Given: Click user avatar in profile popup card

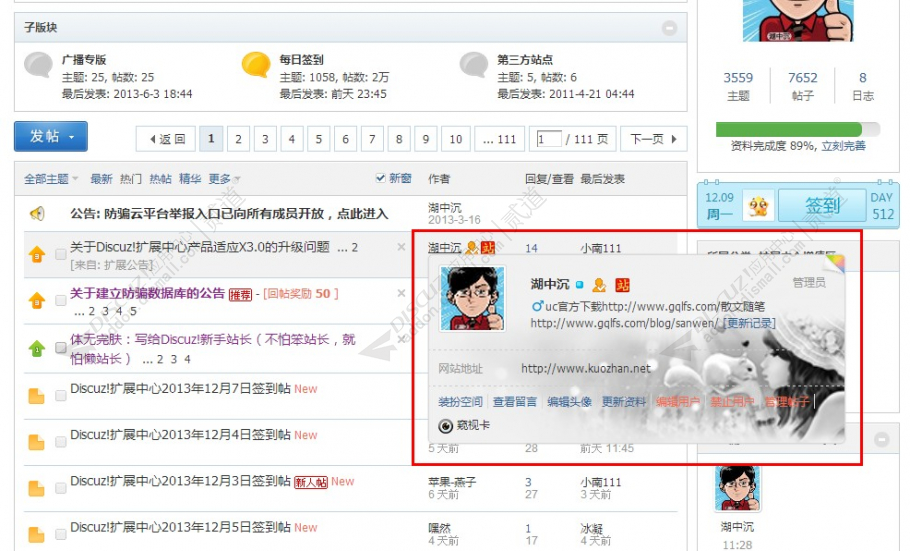Looking at the screenshot, I should point(472,298).
